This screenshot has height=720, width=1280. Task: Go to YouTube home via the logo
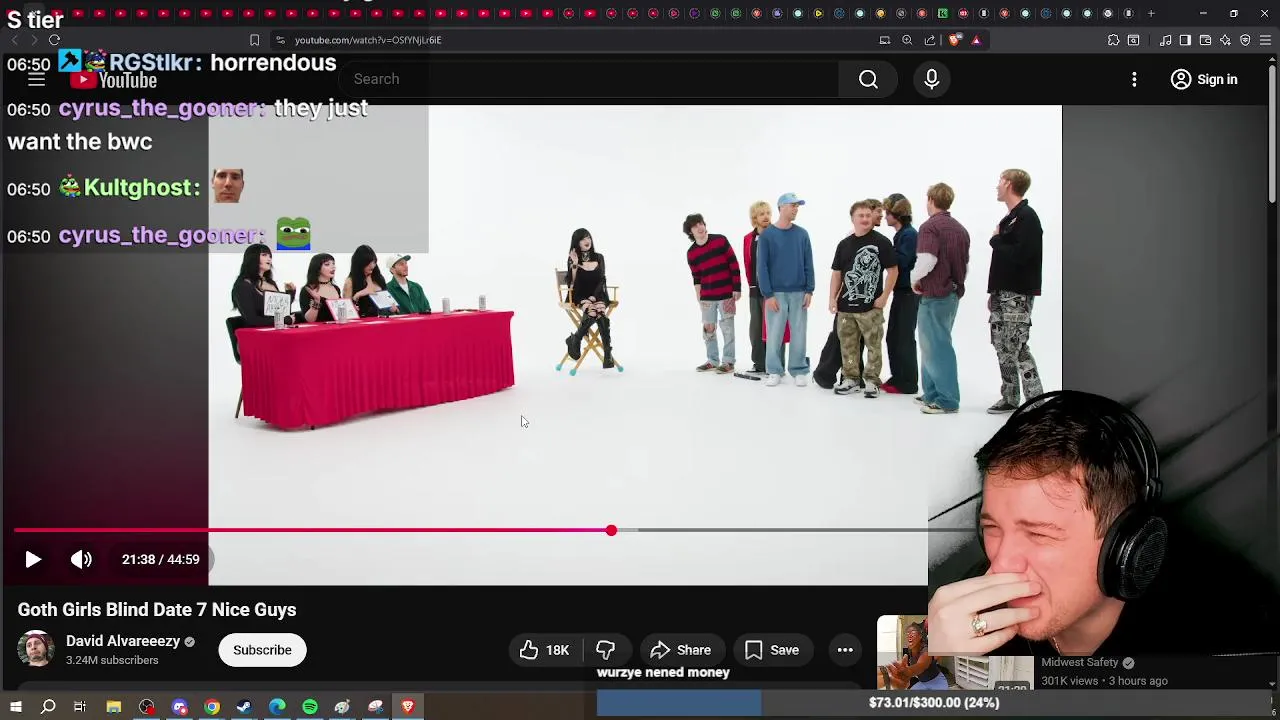tap(113, 80)
